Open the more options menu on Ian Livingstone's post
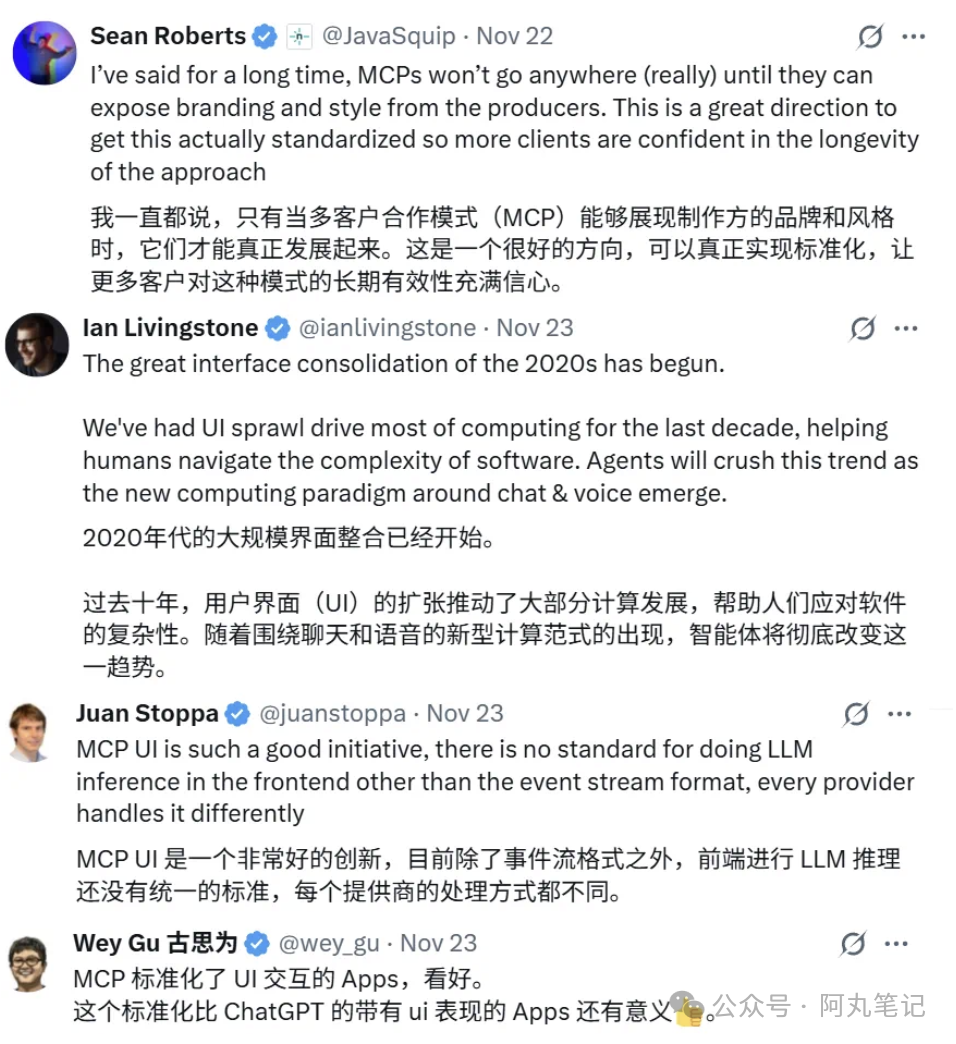956x1044 pixels. [906, 327]
